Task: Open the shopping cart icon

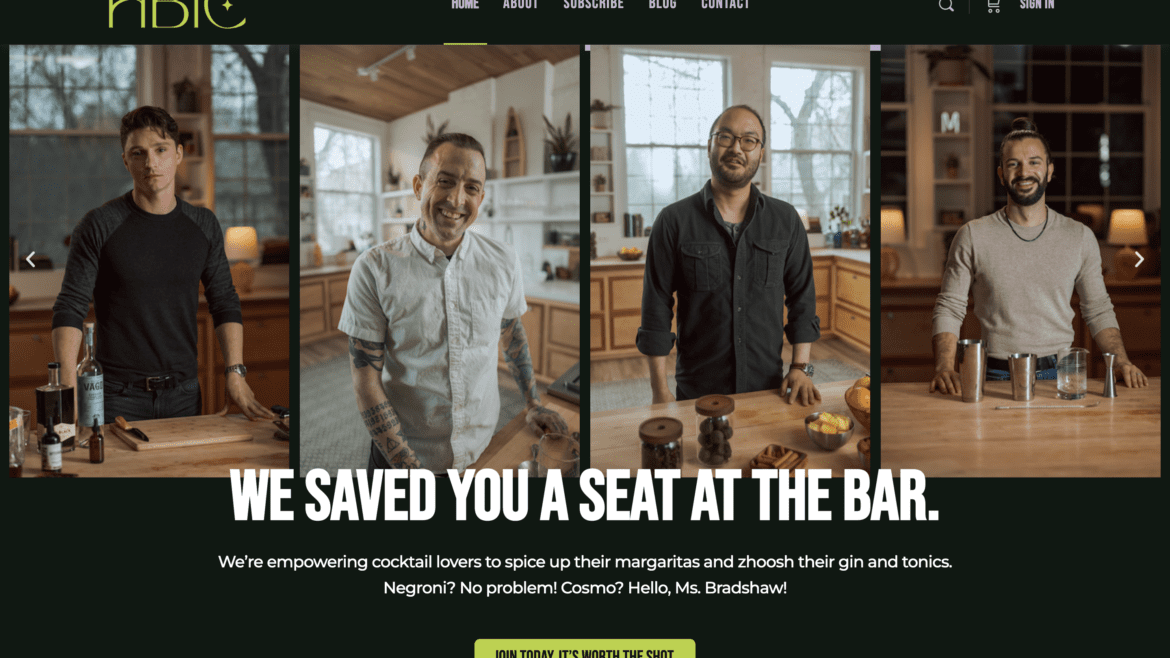Action: 993,6
